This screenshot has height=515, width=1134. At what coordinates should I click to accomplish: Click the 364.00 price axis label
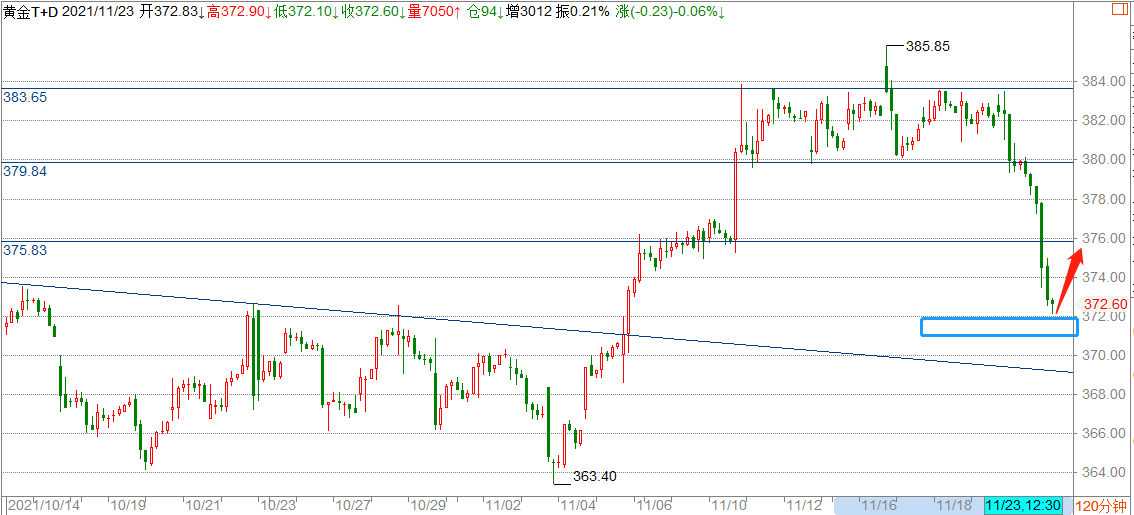1104,472
